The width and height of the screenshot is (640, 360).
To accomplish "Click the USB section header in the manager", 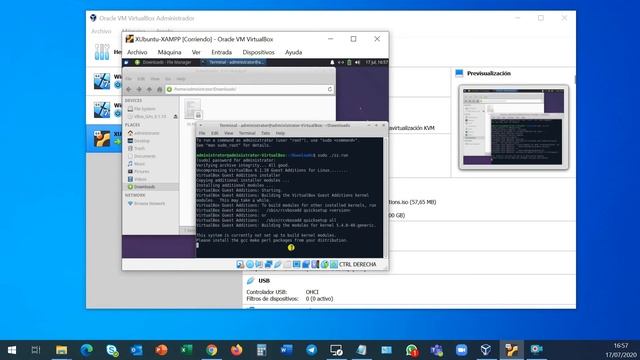I will click(264, 281).
